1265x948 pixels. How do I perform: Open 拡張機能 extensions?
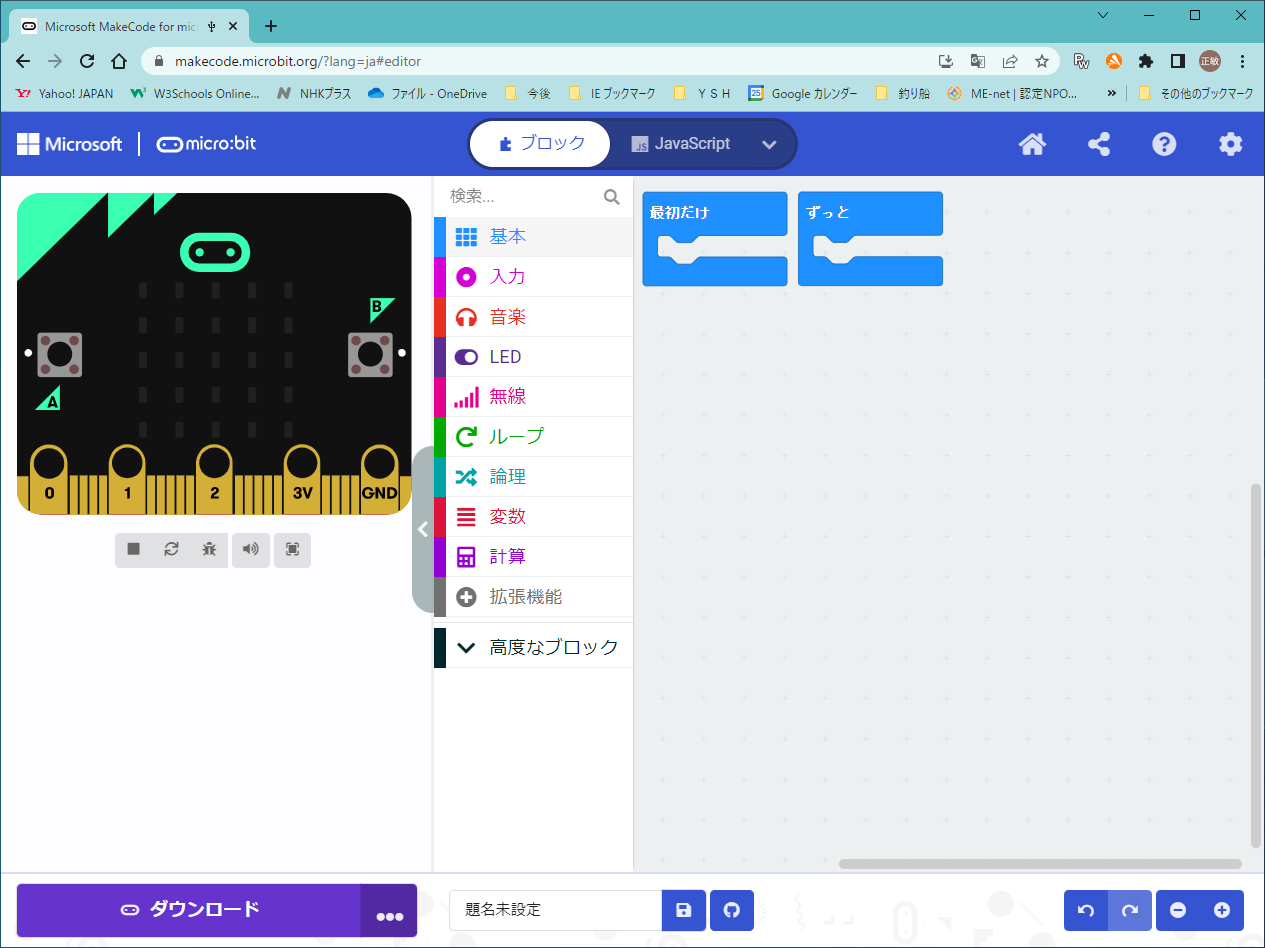533,597
